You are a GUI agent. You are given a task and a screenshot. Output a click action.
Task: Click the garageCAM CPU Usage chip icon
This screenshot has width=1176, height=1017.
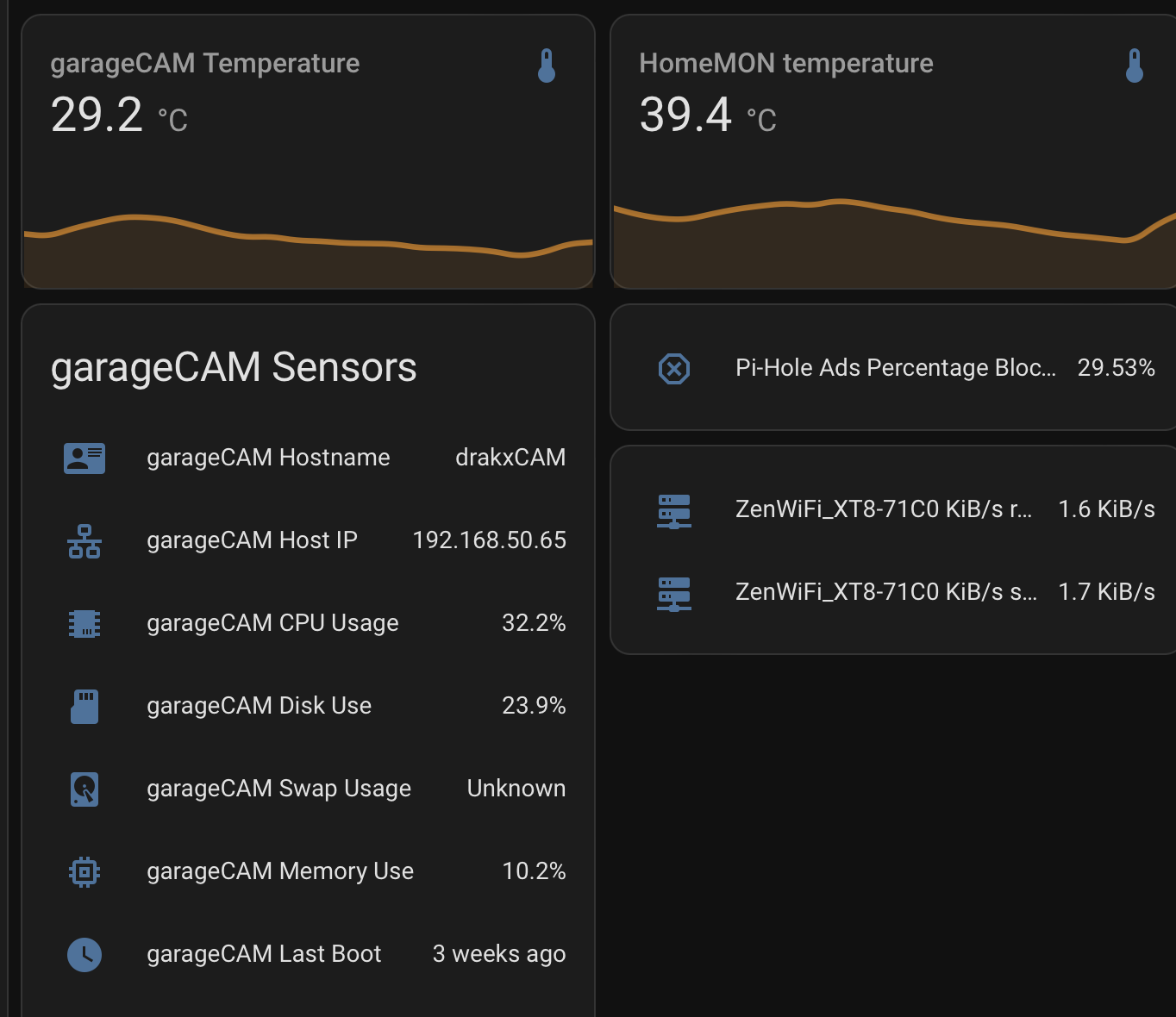pyautogui.click(x=84, y=623)
